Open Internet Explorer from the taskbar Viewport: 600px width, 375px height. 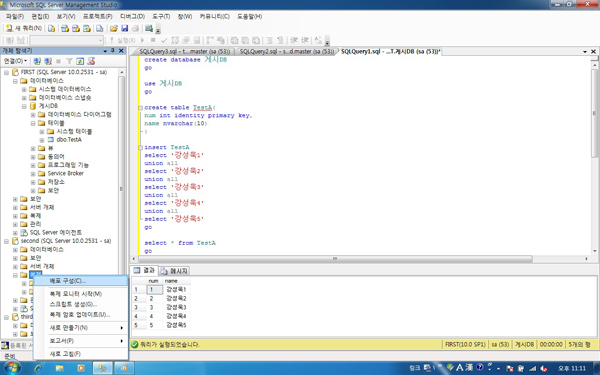click(38, 368)
